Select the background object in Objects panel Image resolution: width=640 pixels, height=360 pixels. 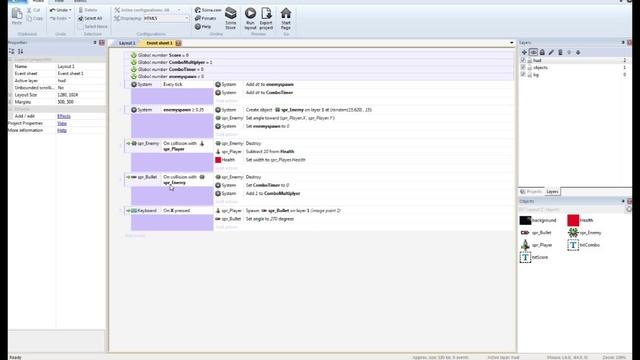[538, 220]
